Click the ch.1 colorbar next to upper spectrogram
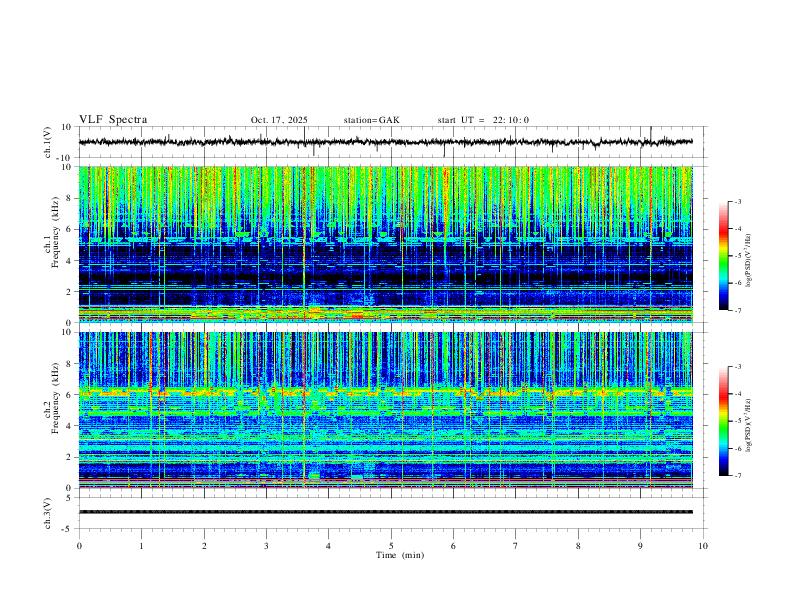 point(723,256)
